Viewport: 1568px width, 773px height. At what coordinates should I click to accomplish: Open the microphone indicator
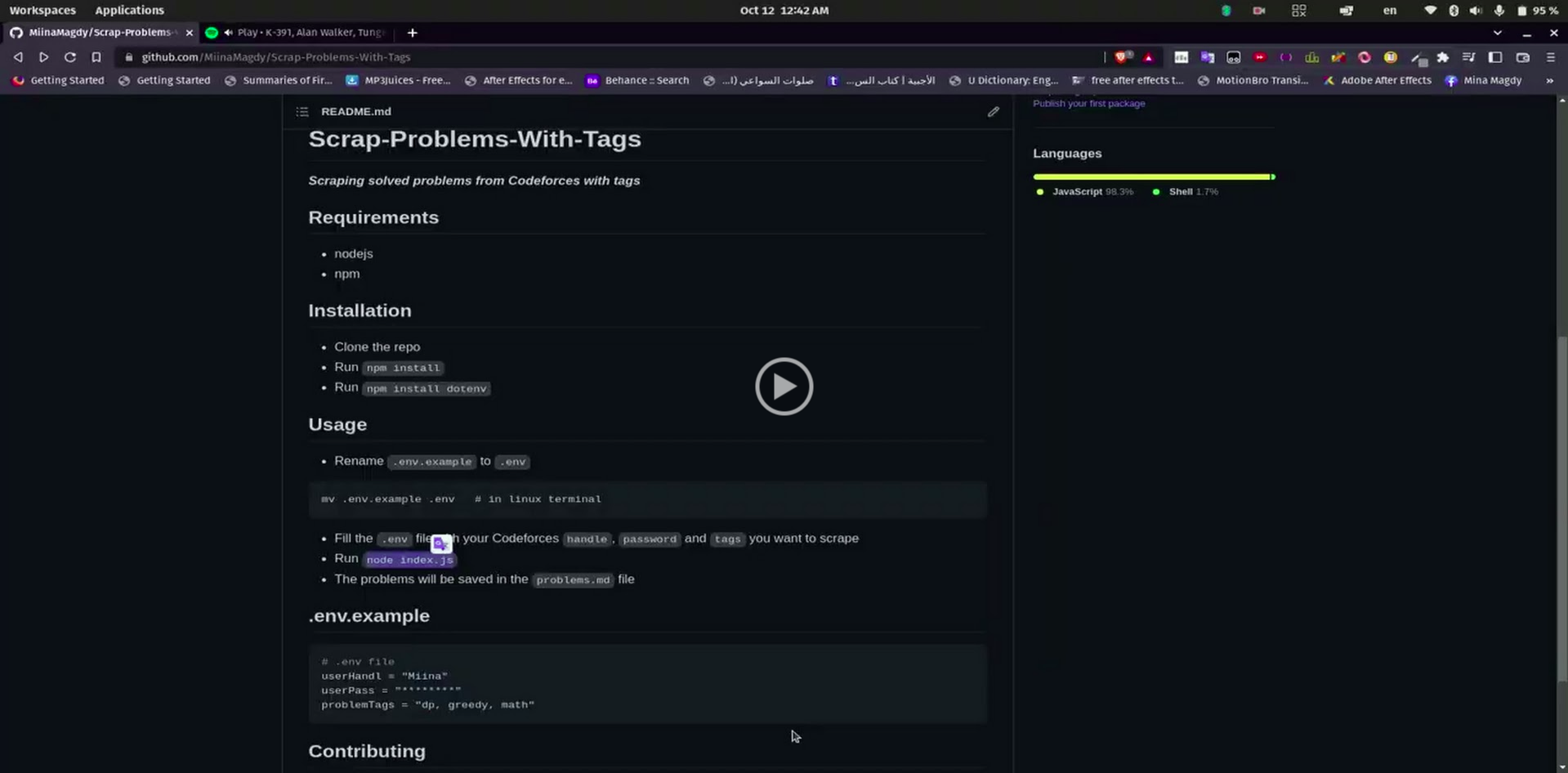pos(1499,11)
